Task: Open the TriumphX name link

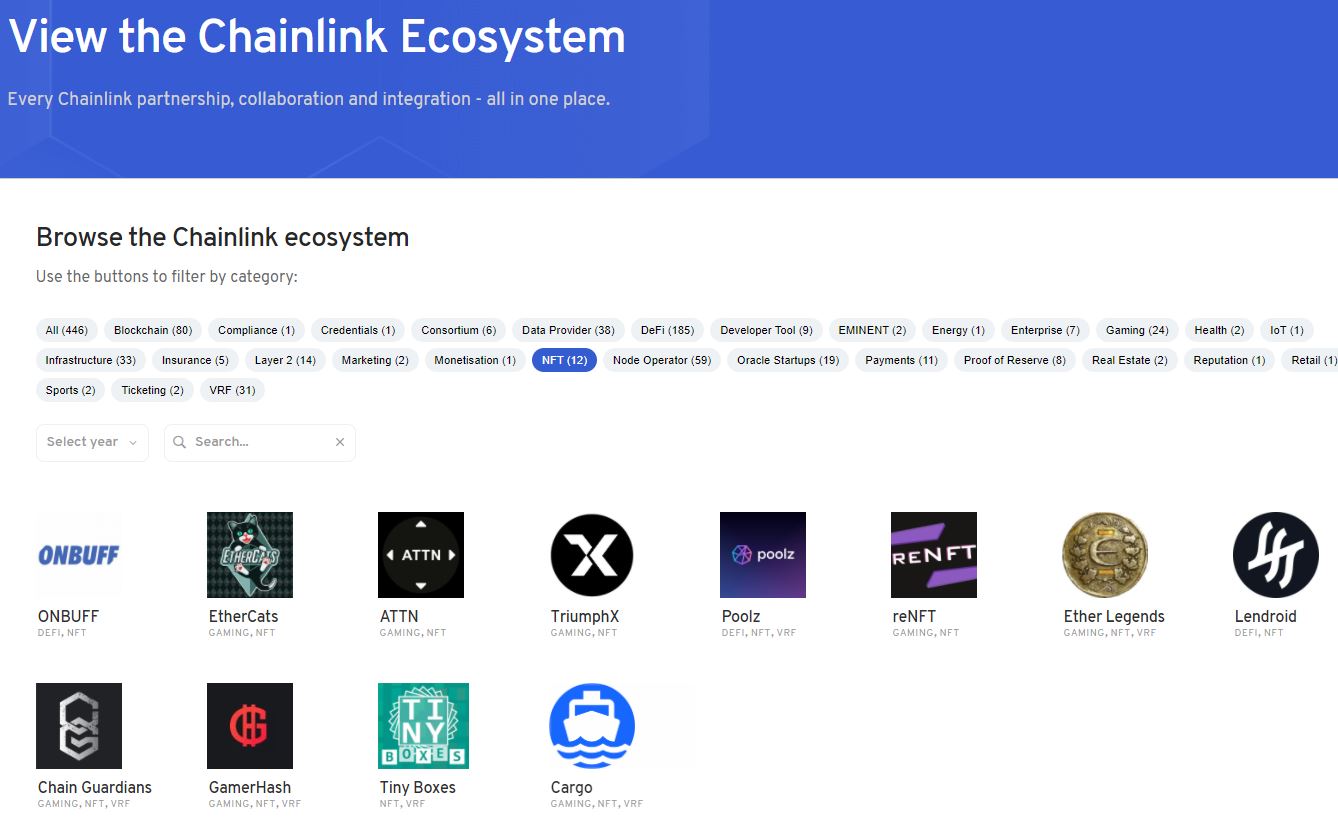Action: (585, 616)
